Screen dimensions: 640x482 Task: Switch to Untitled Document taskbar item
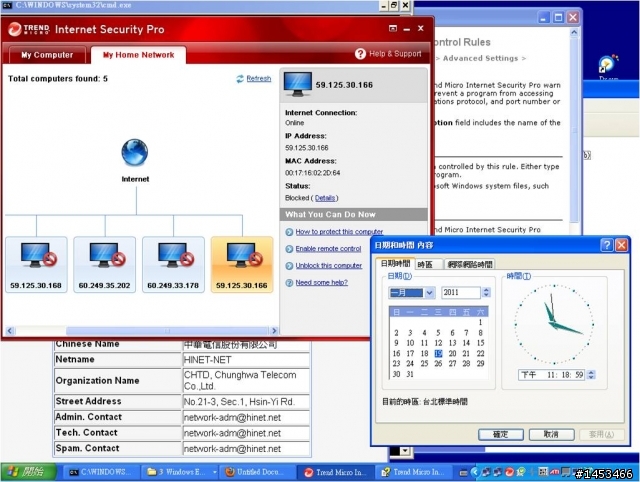[258, 472]
